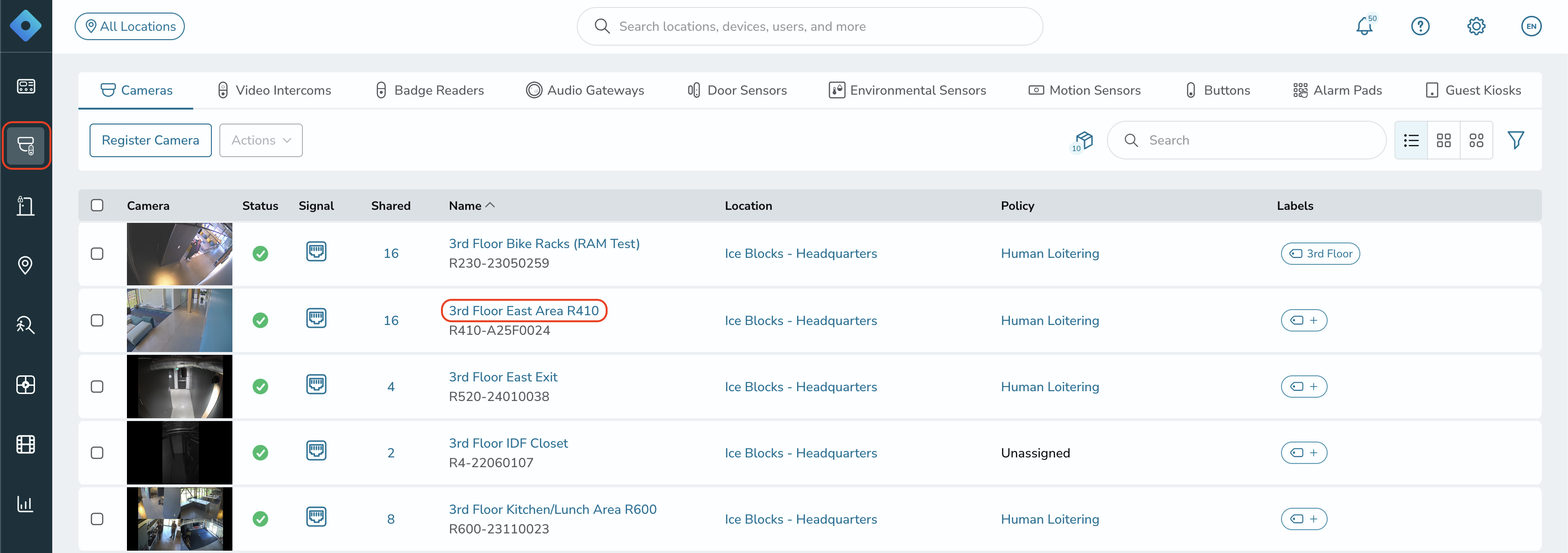Click status checkmark for 3rd Floor East Area R410
The image size is (1568, 553).
[x=260, y=320]
